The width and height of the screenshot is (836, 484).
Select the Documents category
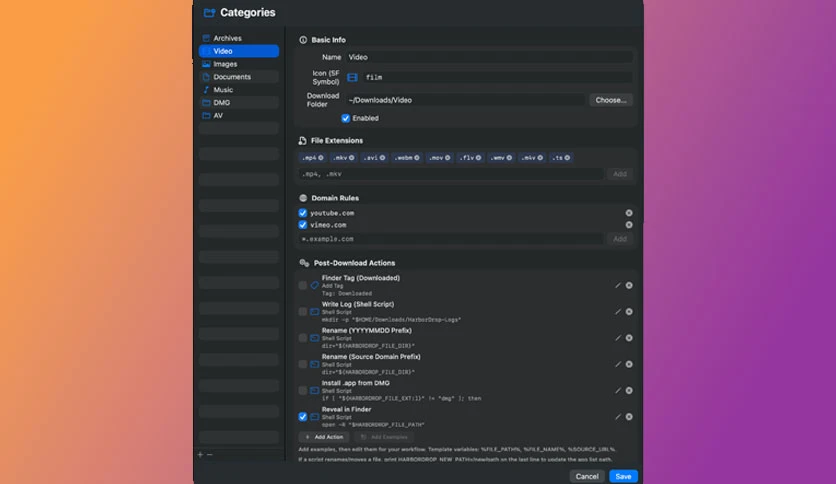pyautogui.click(x=239, y=77)
